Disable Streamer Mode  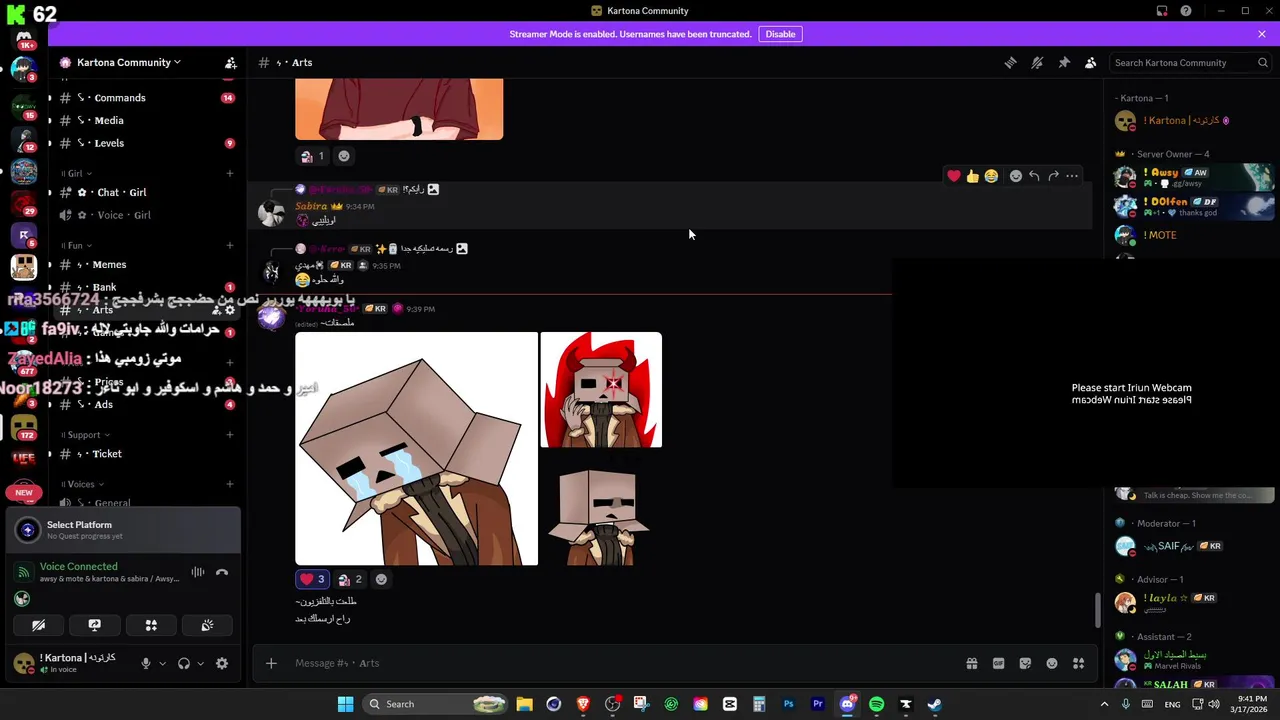pos(780,34)
